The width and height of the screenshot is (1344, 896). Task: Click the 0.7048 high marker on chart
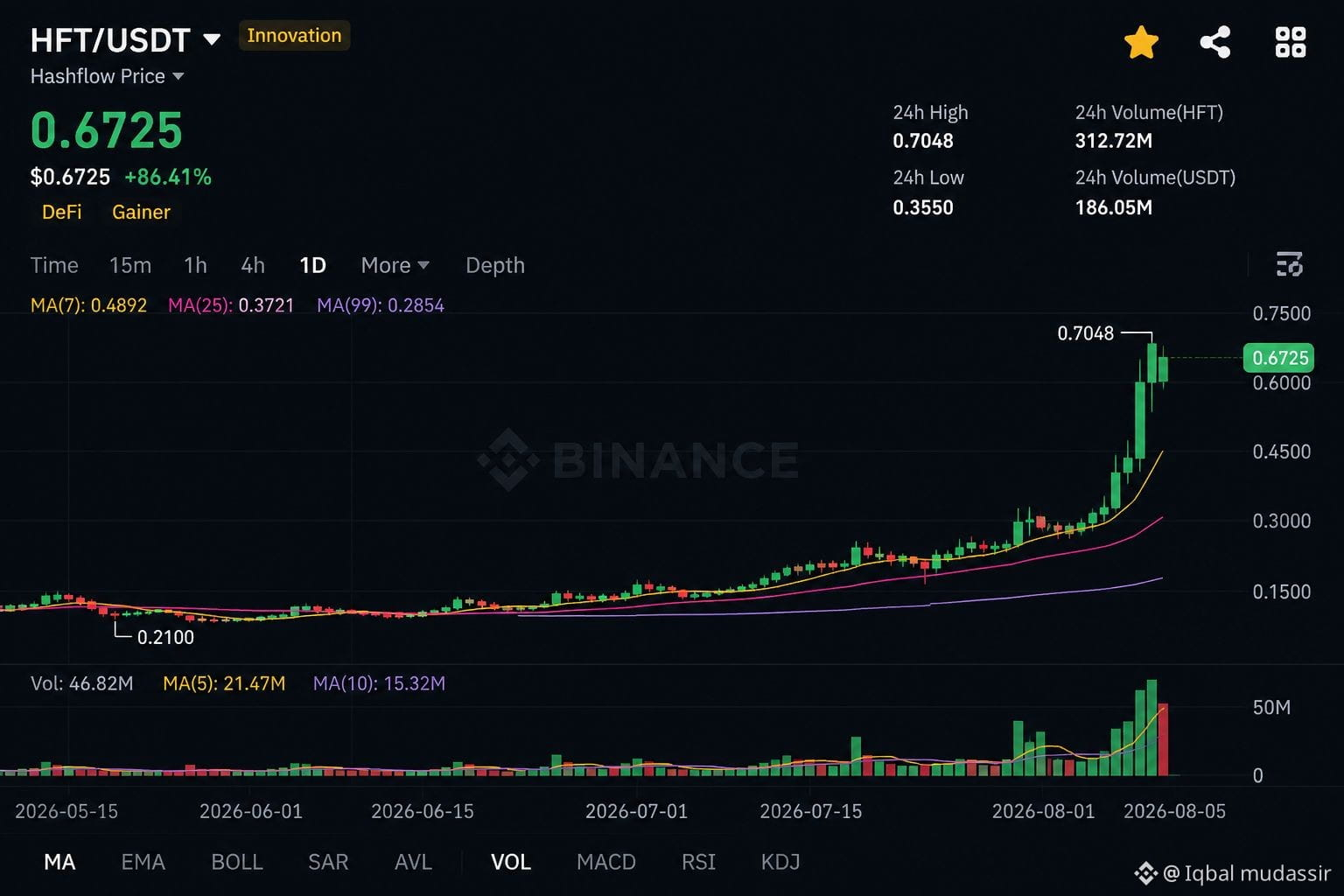pyautogui.click(x=1086, y=333)
